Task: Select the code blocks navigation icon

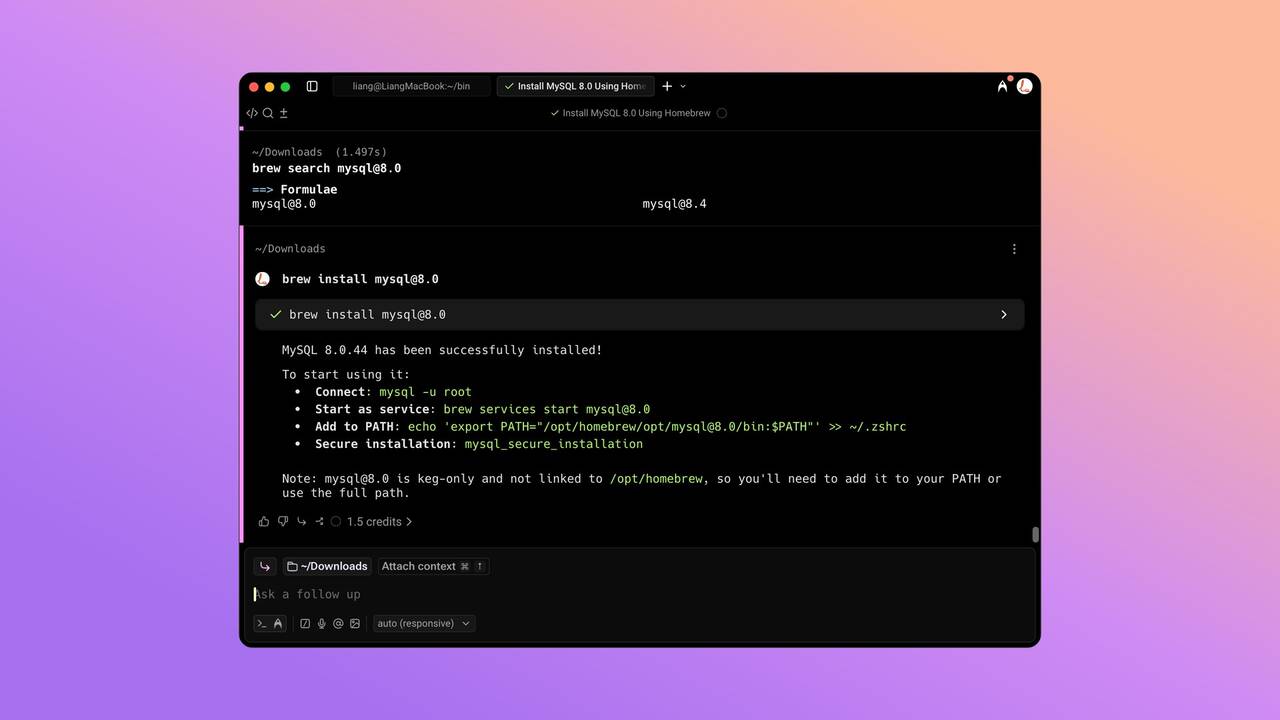Action: (x=252, y=113)
